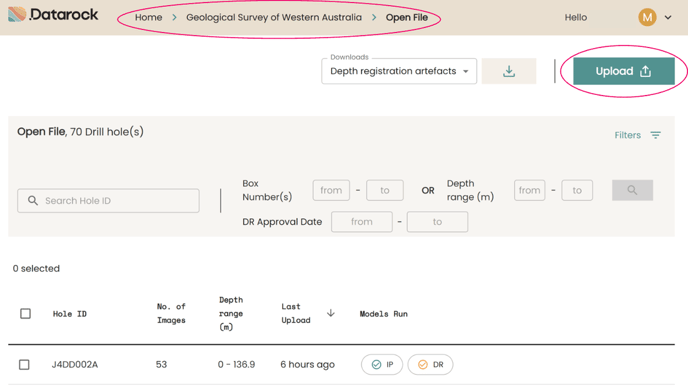Click the user avatar M
Viewport: 688px width, 388px height.
pyautogui.click(x=647, y=18)
